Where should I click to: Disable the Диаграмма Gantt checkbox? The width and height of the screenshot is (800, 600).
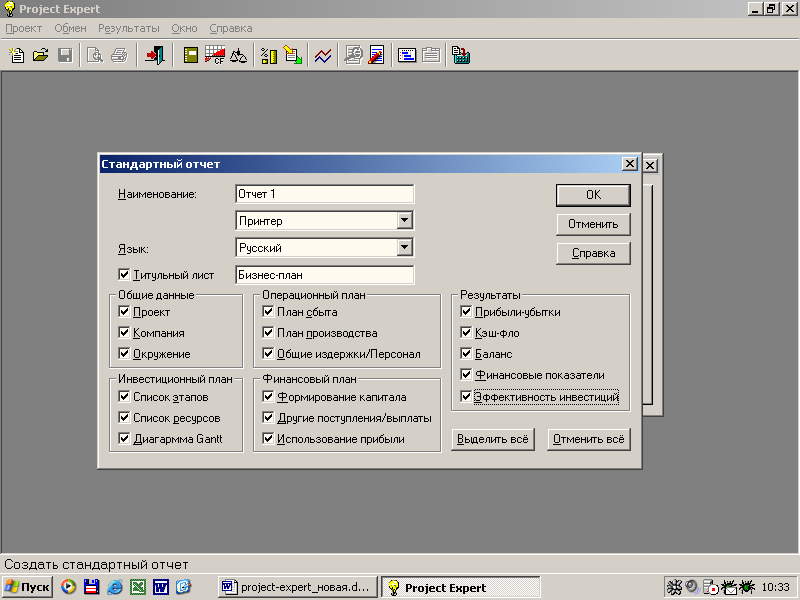click(124, 438)
